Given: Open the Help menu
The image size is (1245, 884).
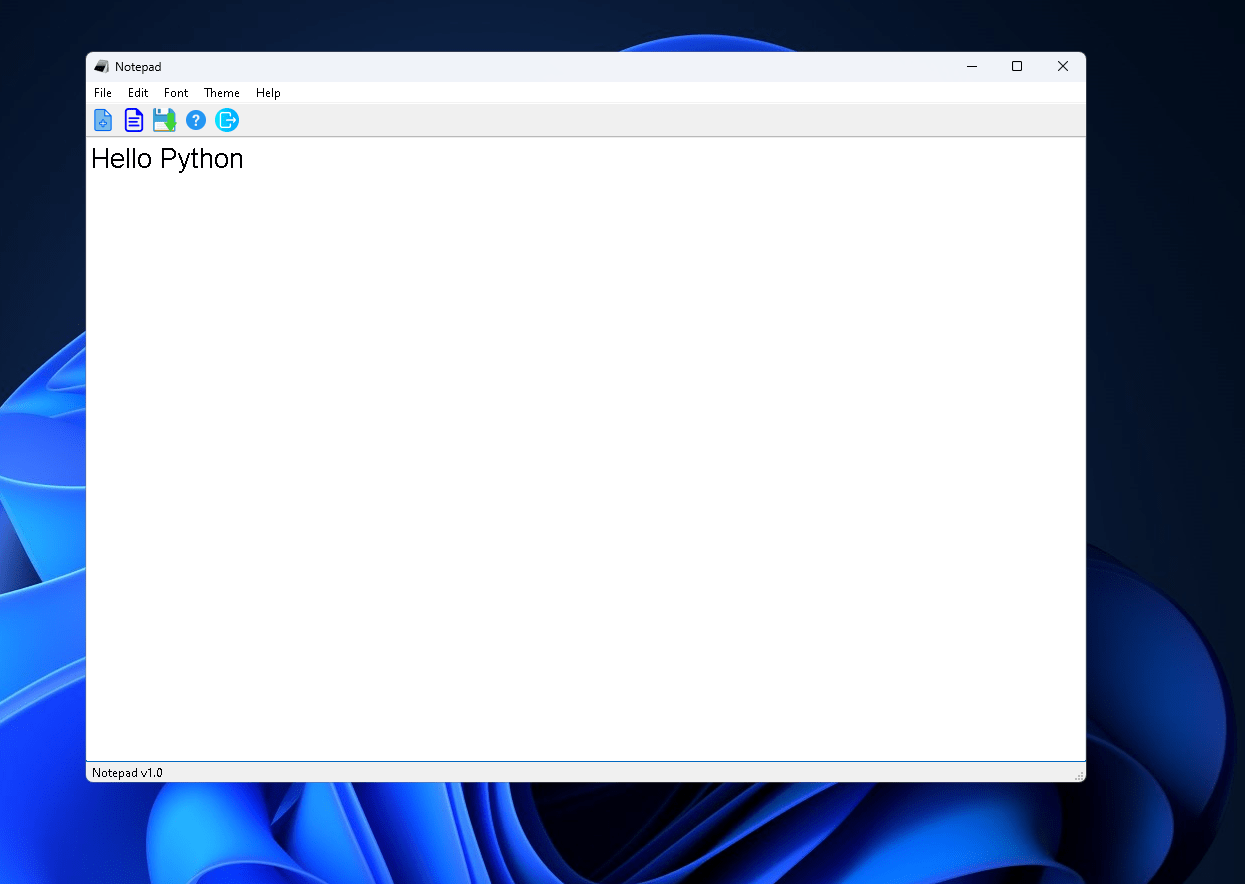Looking at the screenshot, I should [268, 92].
